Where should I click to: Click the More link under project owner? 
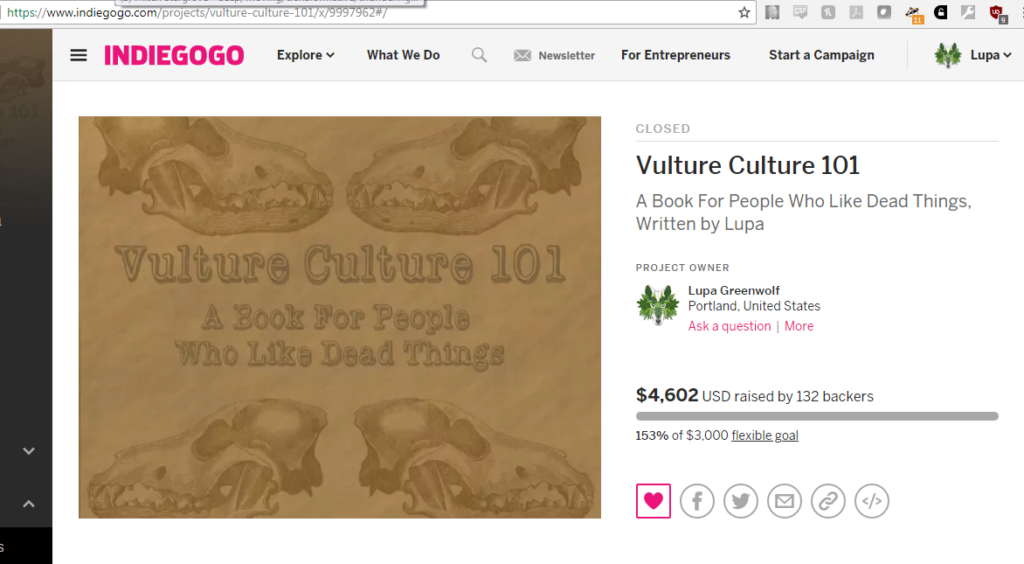click(x=799, y=326)
